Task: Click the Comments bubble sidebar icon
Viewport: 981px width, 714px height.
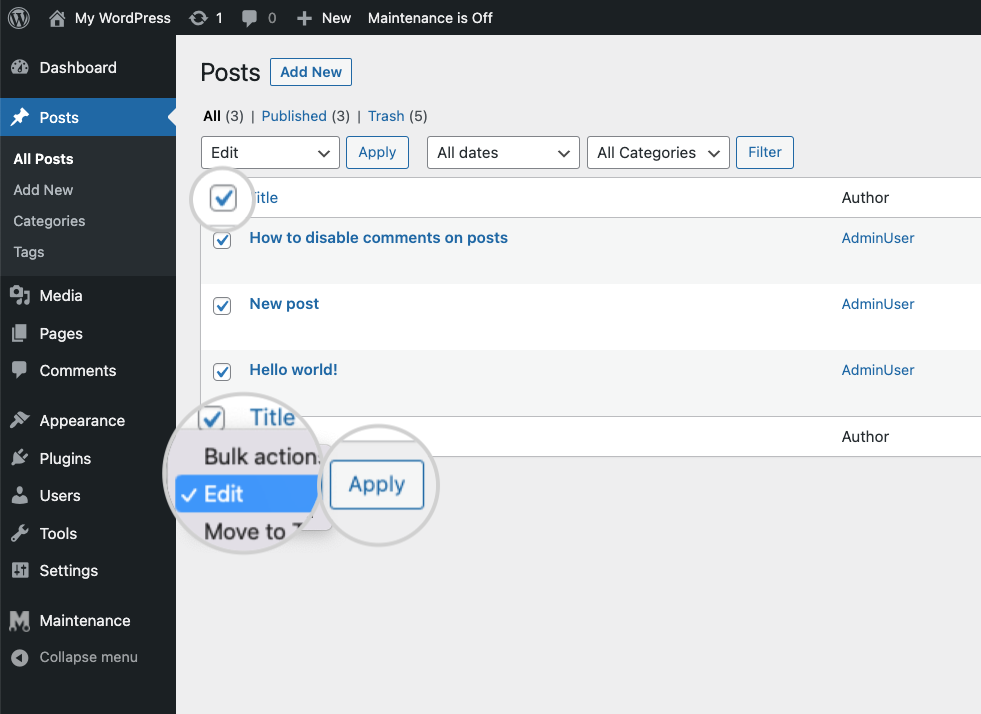Action: coord(20,370)
